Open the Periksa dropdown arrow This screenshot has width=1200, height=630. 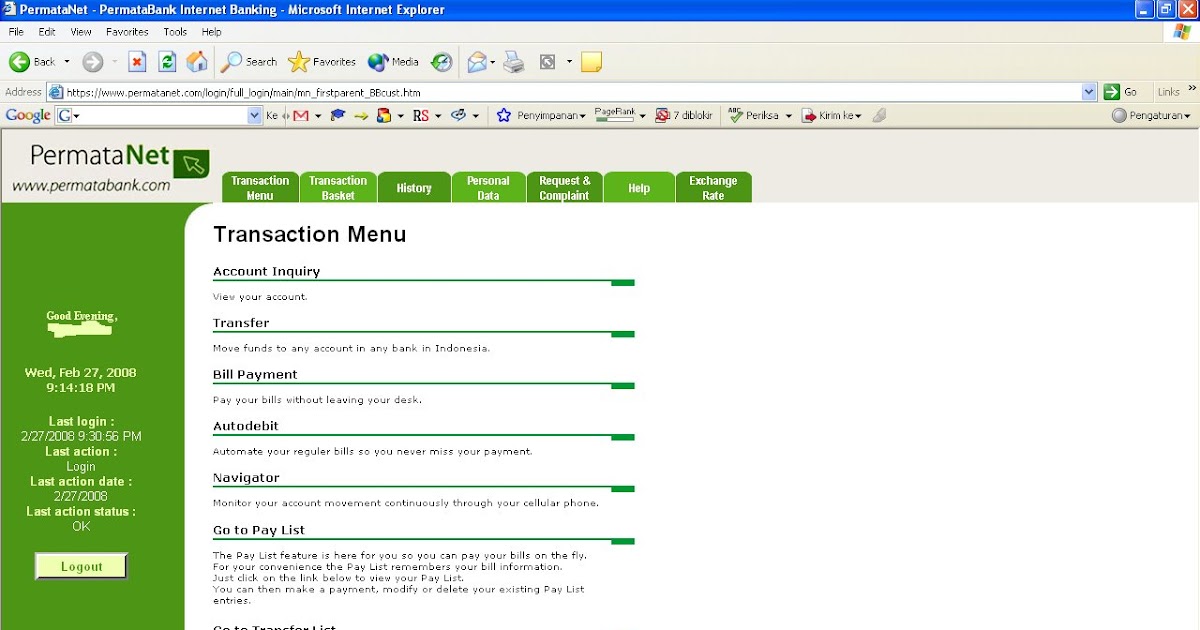coord(788,116)
